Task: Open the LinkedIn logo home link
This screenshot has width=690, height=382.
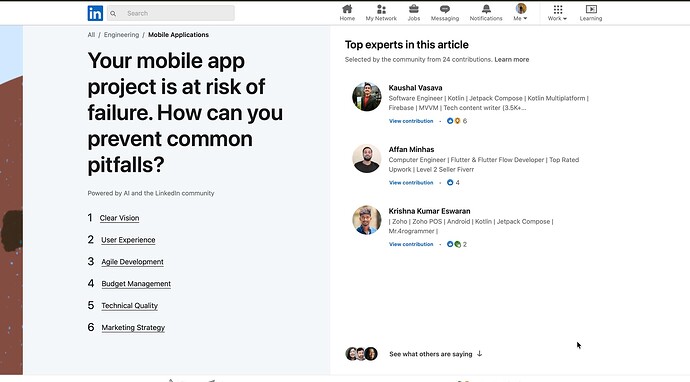Action: 95,13
